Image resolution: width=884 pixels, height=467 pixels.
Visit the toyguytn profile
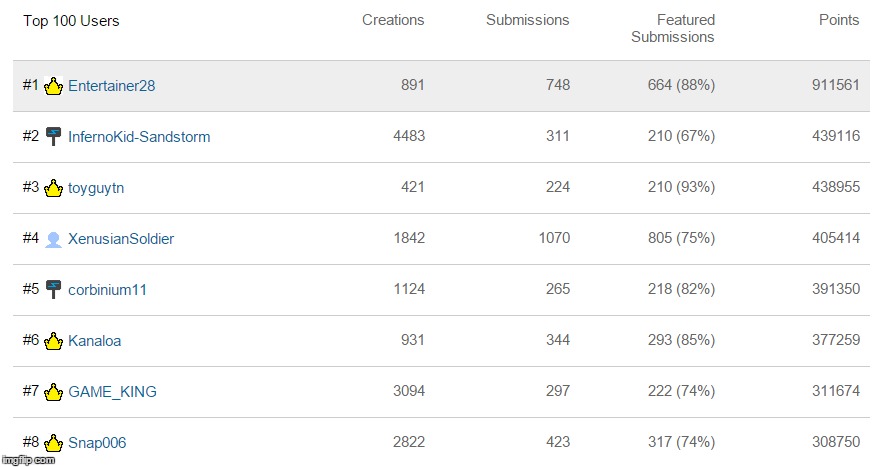[96, 188]
